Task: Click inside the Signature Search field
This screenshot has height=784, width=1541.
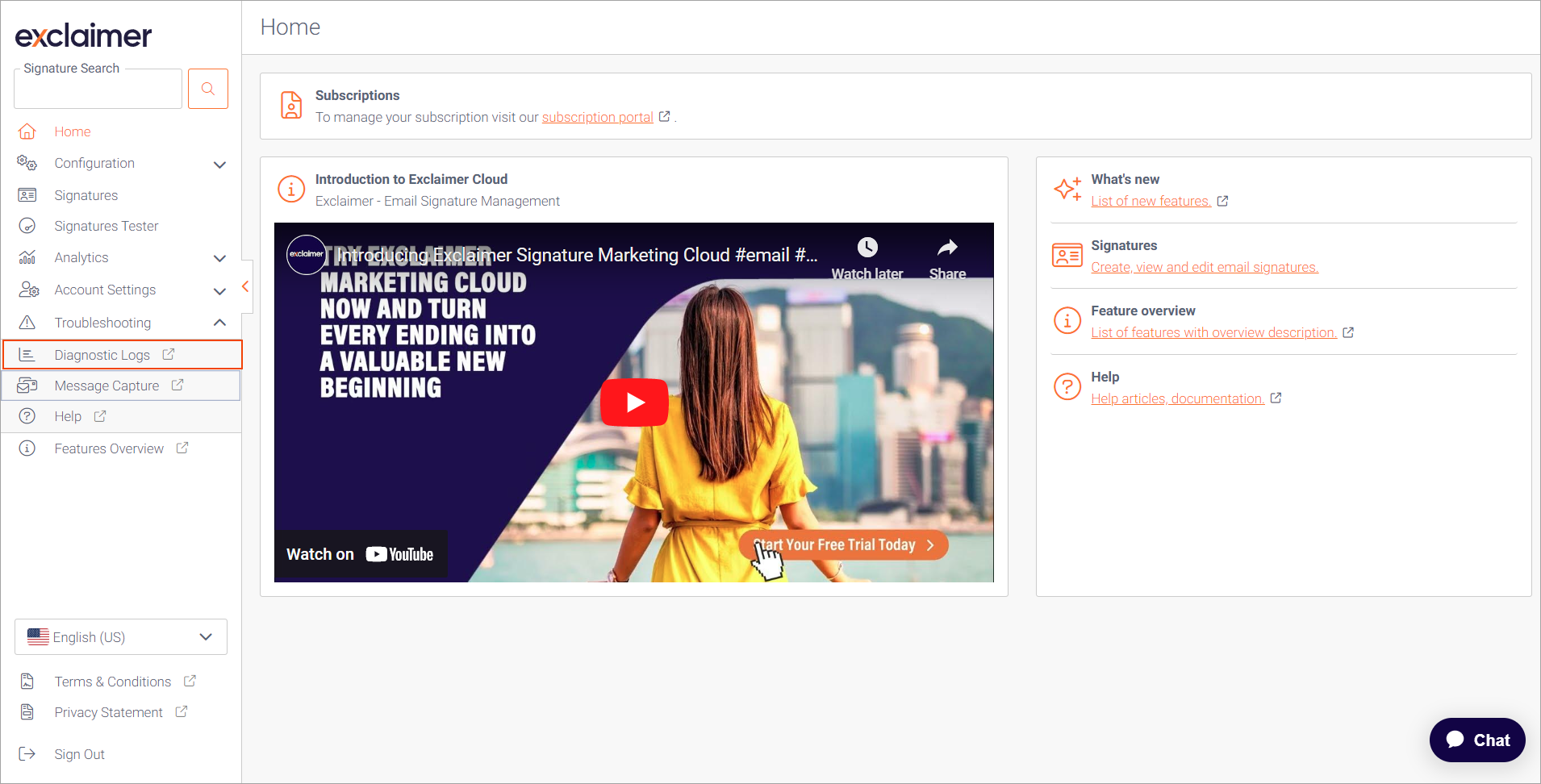Action: click(x=98, y=89)
